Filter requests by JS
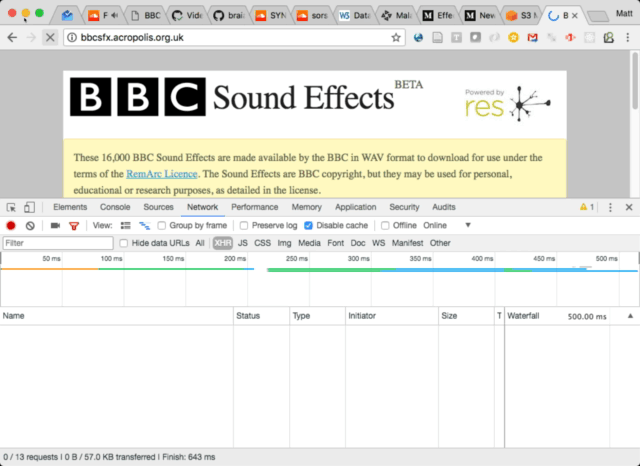 point(242,243)
